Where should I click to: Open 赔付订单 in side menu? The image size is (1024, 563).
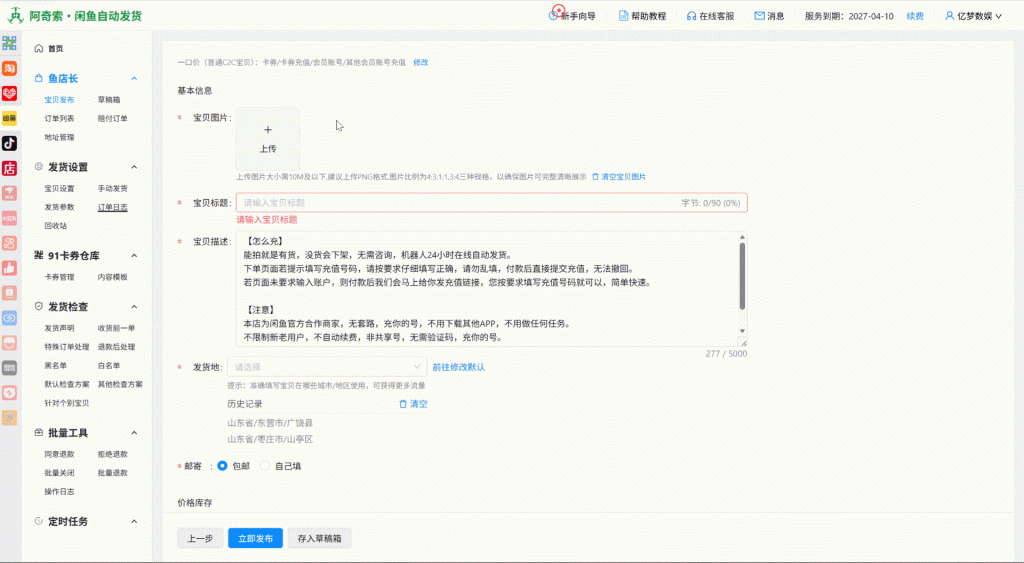(112, 119)
